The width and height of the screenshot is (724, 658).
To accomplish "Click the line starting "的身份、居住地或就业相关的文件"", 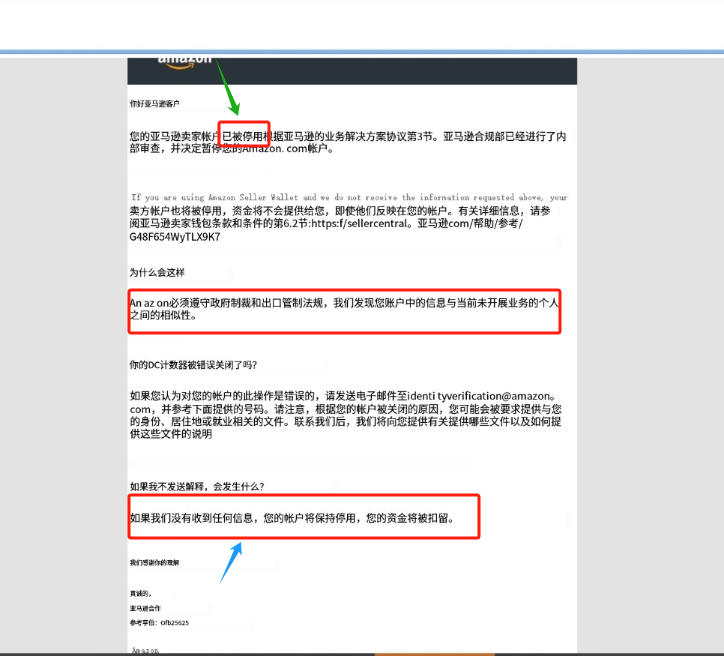I will pos(345,422).
